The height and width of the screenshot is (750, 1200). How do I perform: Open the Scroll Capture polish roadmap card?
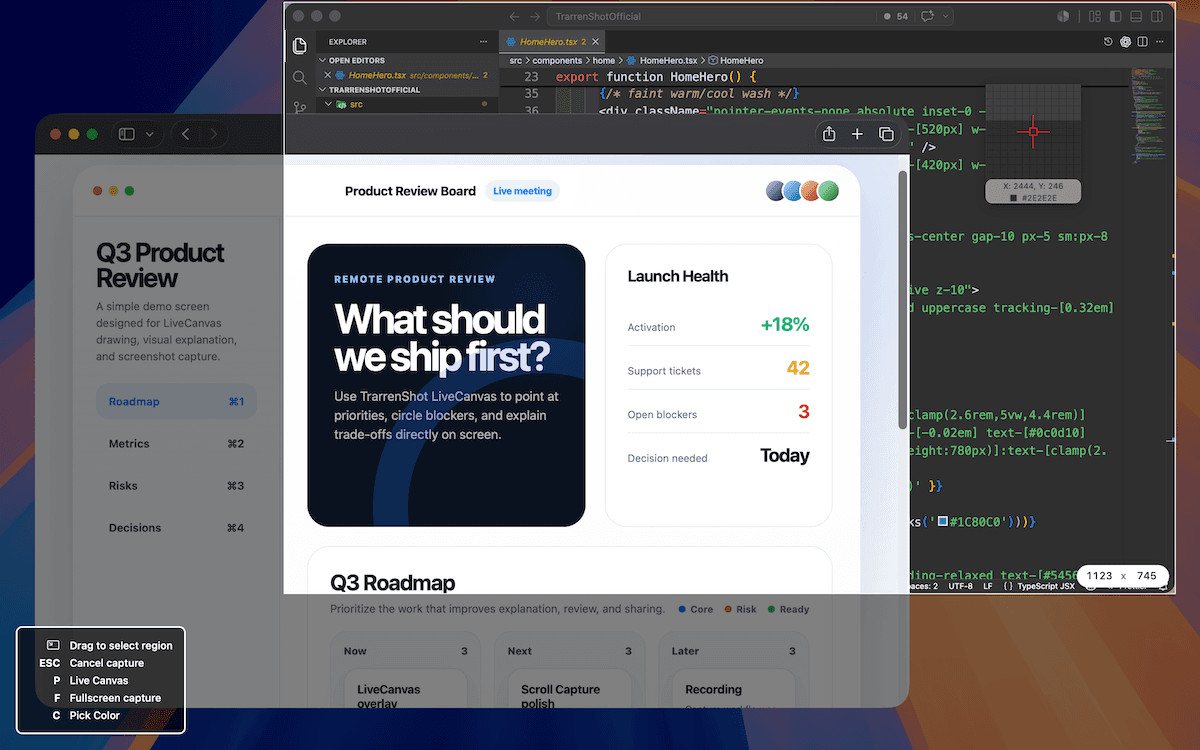coord(569,690)
